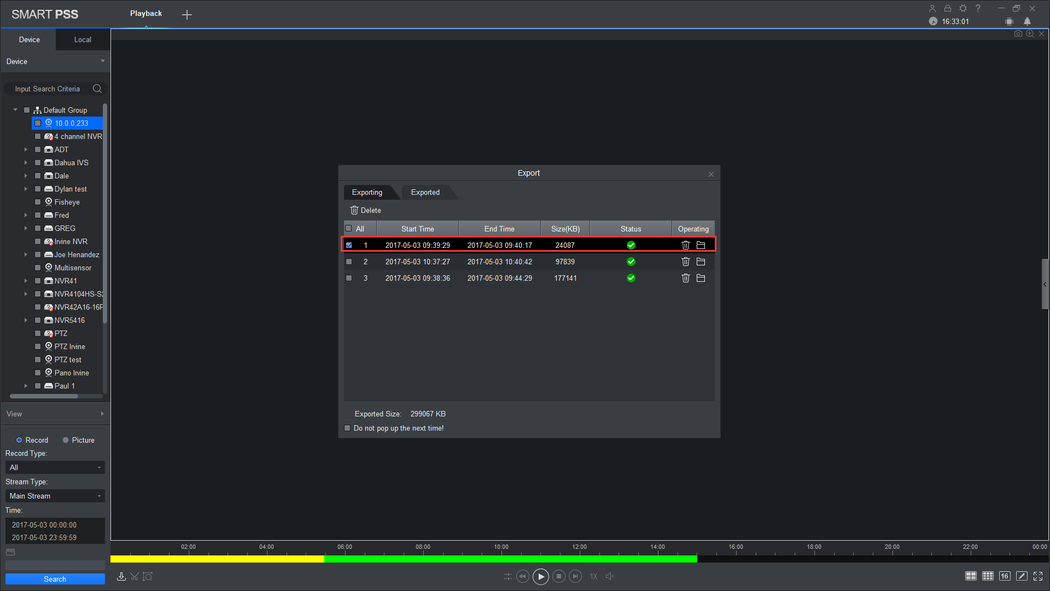Click the clip scissors icon
The width and height of the screenshot is (1050, 591).
click(x=135, y=576)
